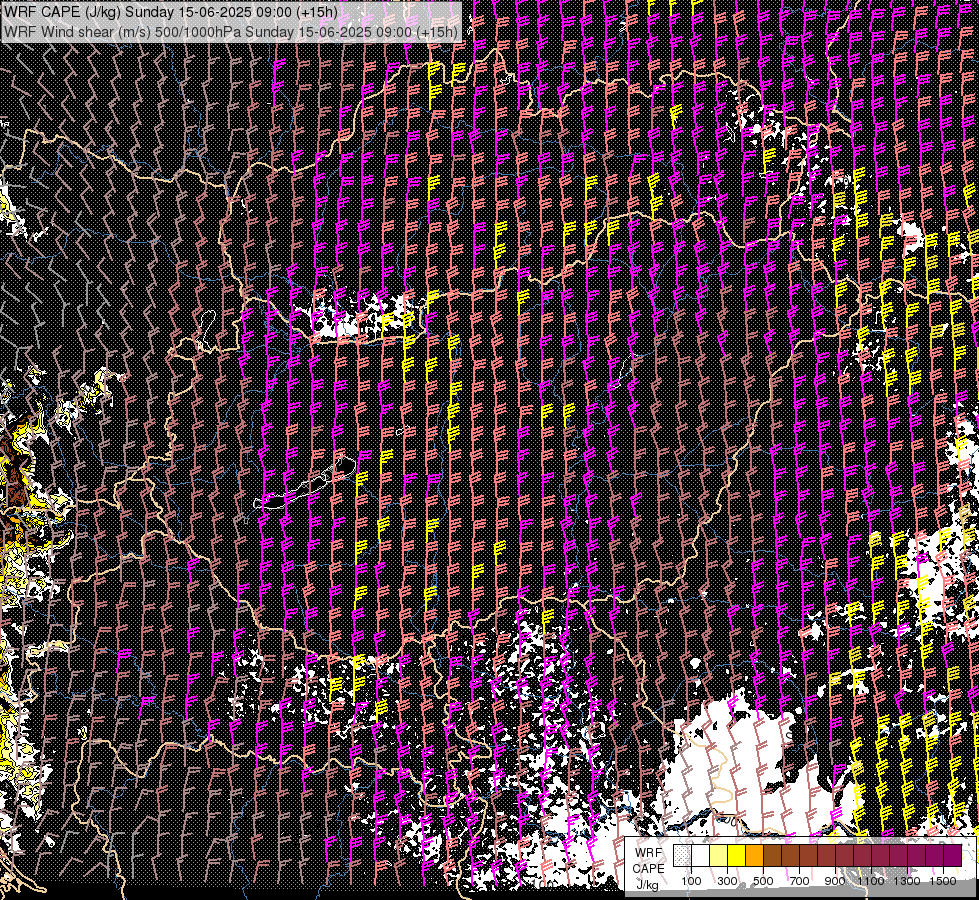This screenshot has height=900, width=979.
Task: Click the legend value 700
Action: 799,881
